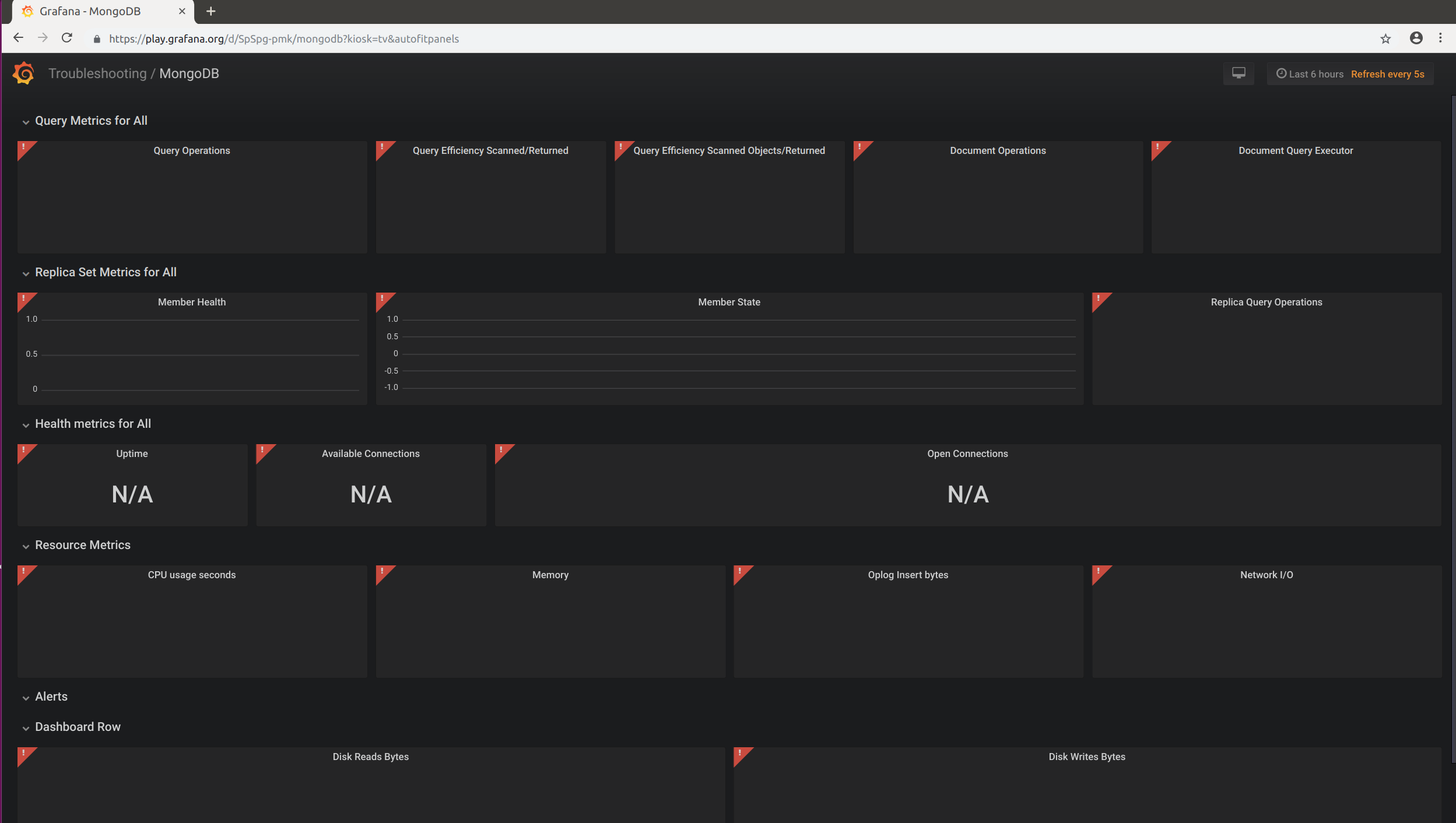1456x823 pixels.
Task: Click the Grafana logo
Action: [x=22, y=73]
